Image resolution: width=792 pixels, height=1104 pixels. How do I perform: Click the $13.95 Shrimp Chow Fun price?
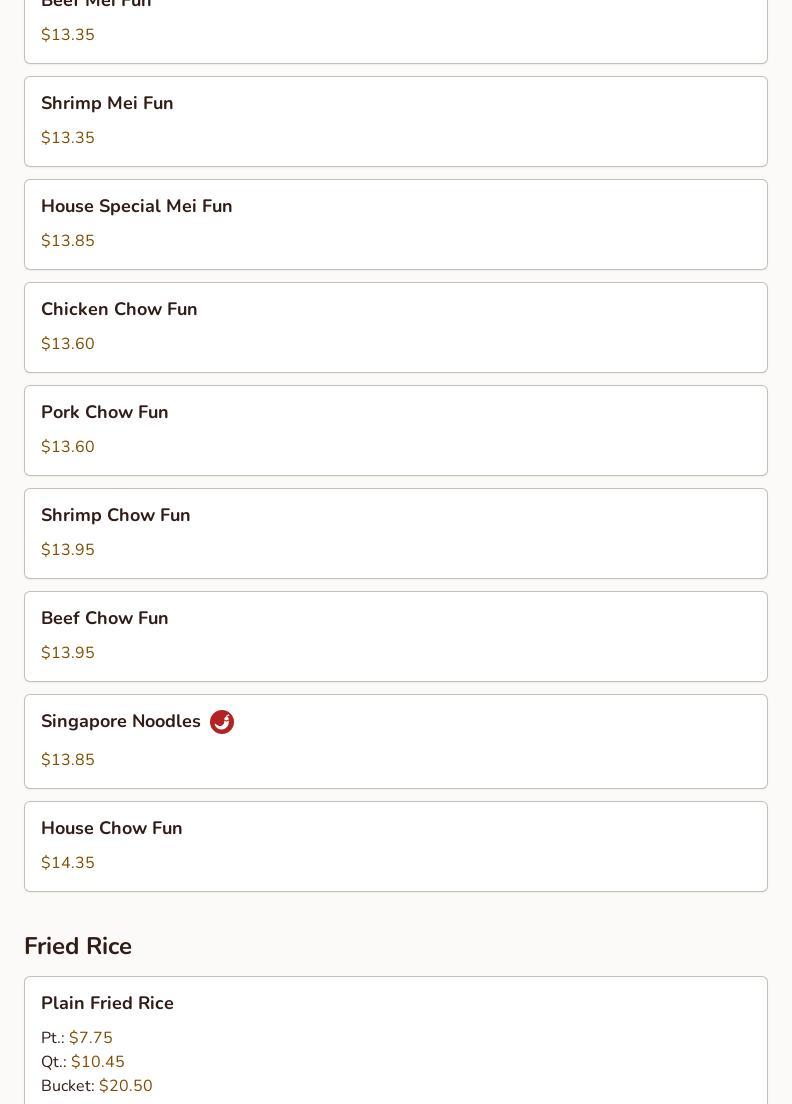[x=68, y=550]
